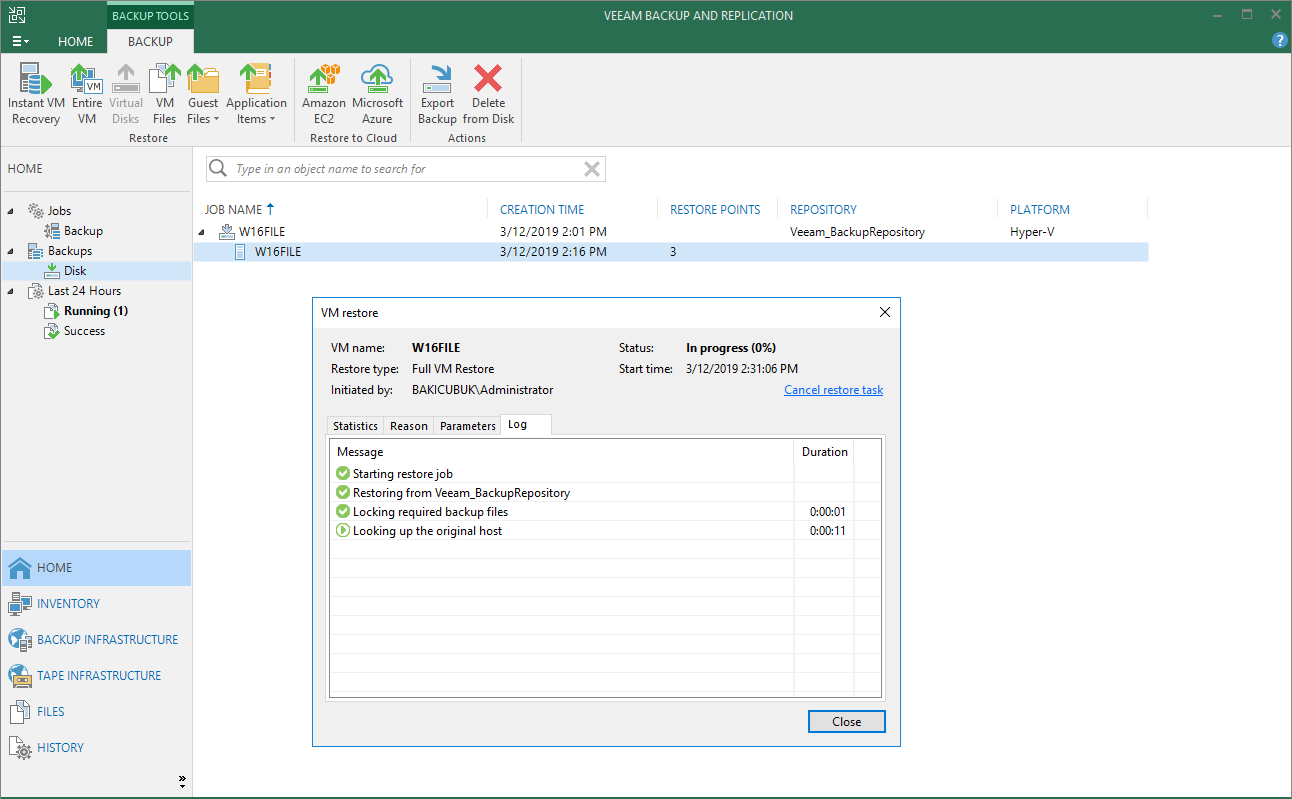Click the Close button in dialog

pos(846,722)
